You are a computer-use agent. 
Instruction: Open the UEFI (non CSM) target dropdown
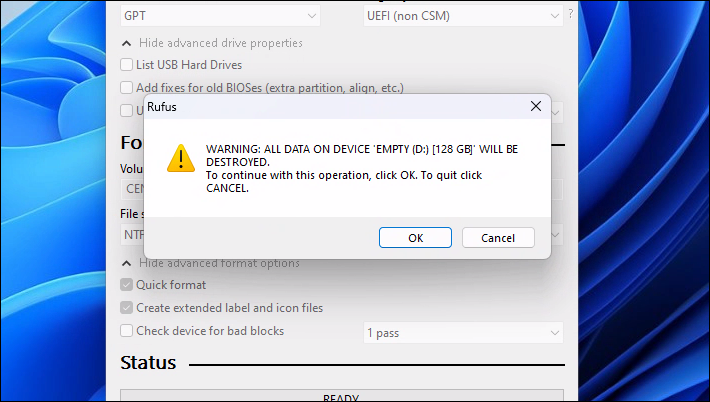(463, 16)
